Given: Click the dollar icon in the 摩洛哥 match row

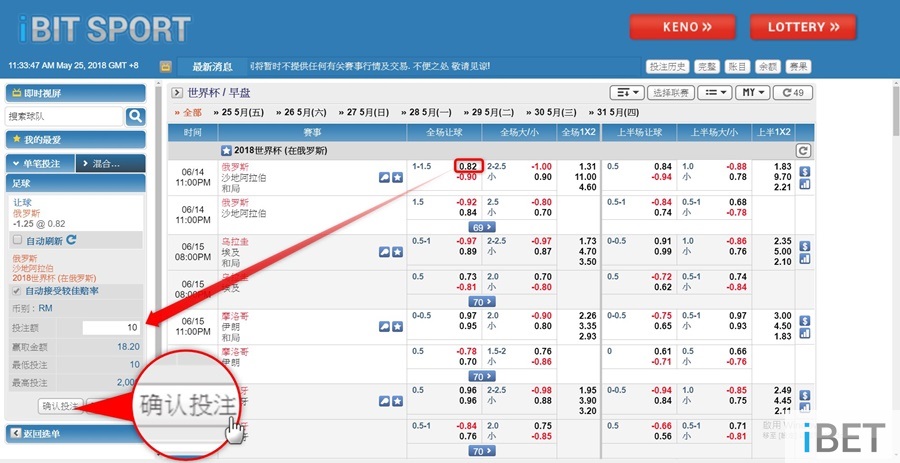Looking at the screenshot, I should (805, 321).
